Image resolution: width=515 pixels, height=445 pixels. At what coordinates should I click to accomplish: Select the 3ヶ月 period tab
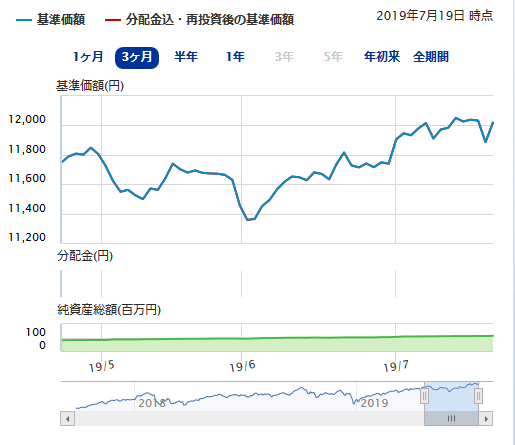coord(137,58)
